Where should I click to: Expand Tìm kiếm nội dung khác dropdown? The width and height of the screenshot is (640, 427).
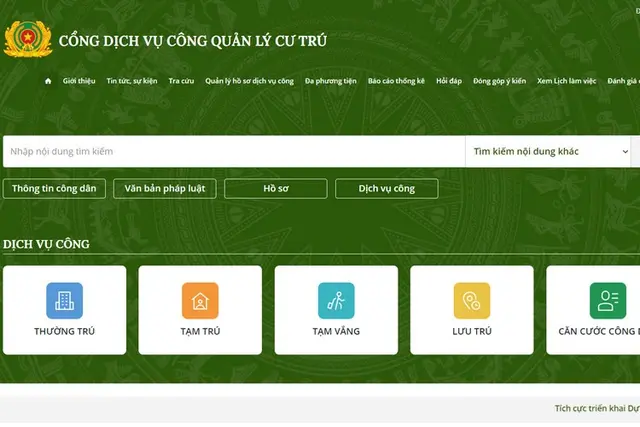548,151
